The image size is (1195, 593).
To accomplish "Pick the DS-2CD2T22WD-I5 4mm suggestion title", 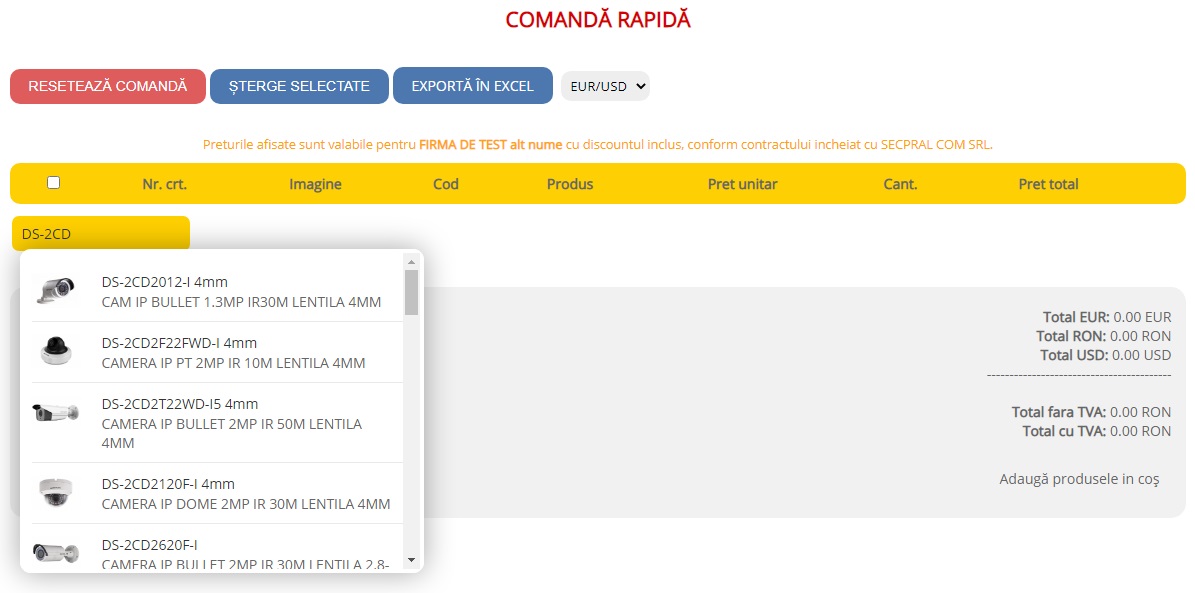I will 180,404.
